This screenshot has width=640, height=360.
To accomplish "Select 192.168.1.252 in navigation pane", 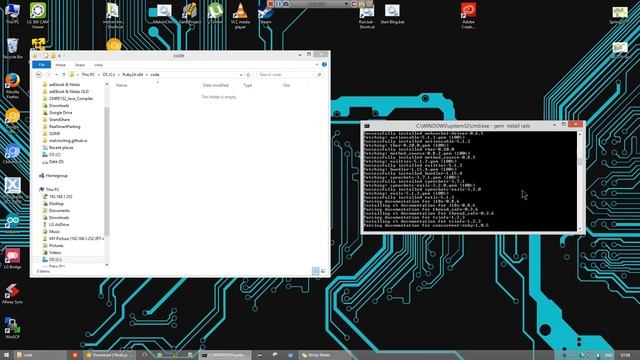I will [60, 196].
